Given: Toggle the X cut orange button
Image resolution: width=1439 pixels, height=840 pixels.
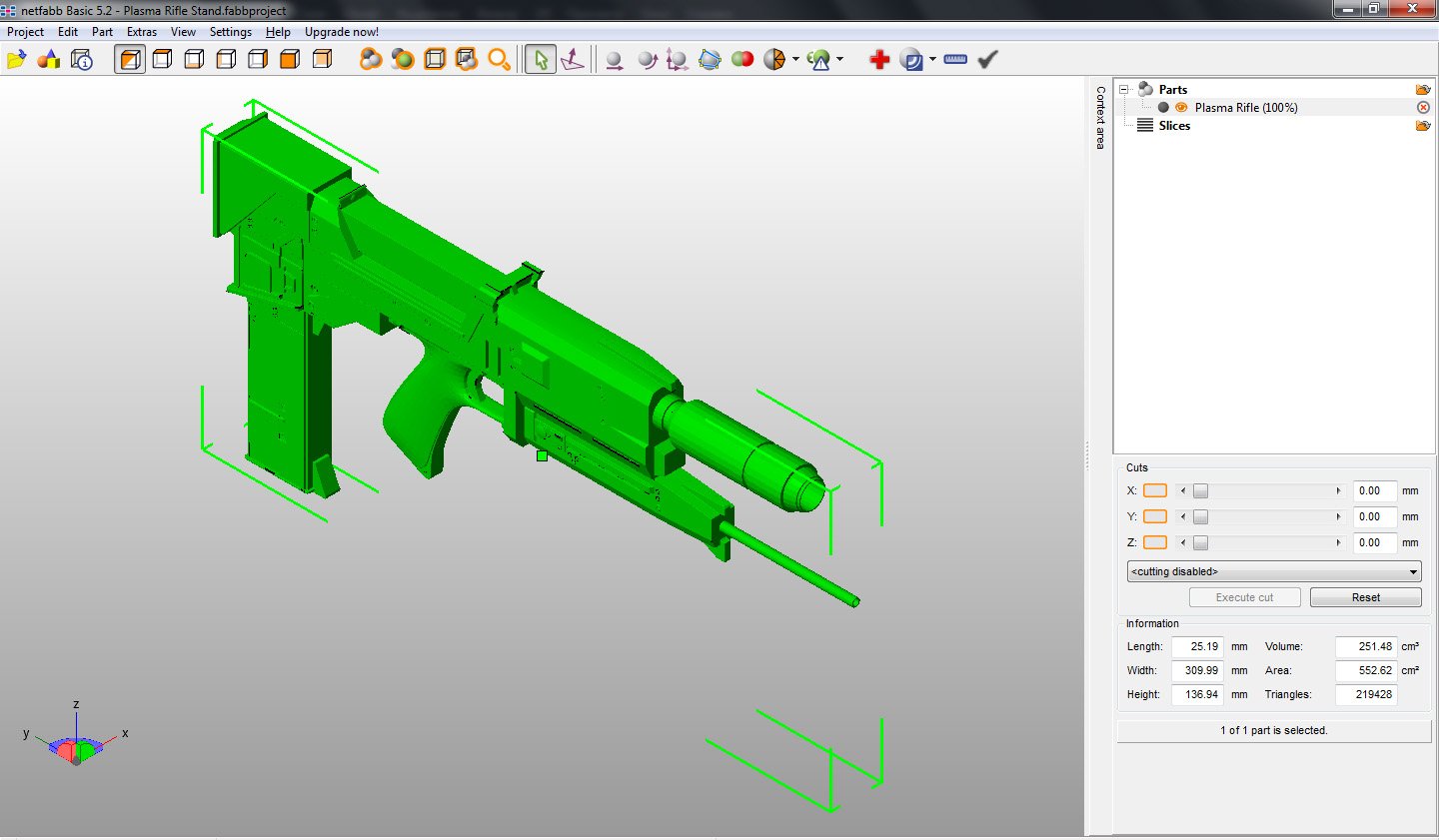Looking at the screenshot, I should tap(1155, 490).
